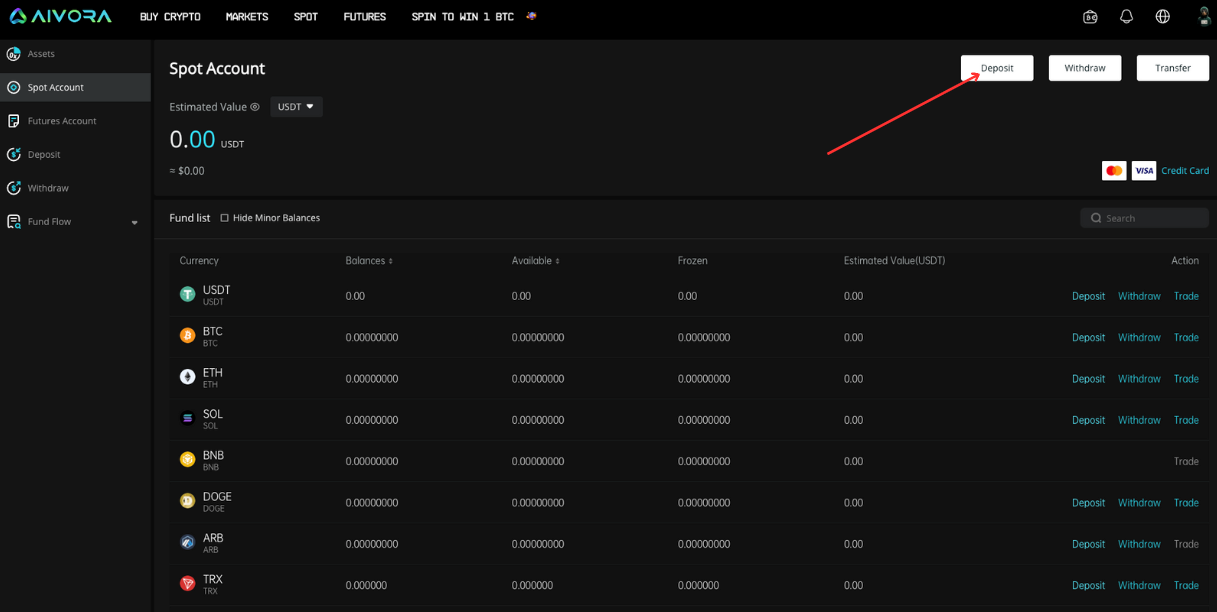Sort by the Available column
This screenshot has width=1217, height=612.
[535, 261]
